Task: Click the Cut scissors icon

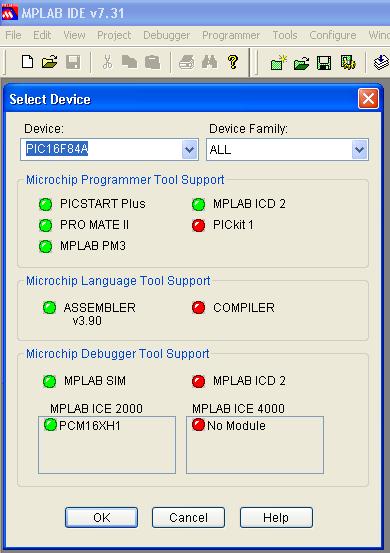Action: tap(107, 62)
